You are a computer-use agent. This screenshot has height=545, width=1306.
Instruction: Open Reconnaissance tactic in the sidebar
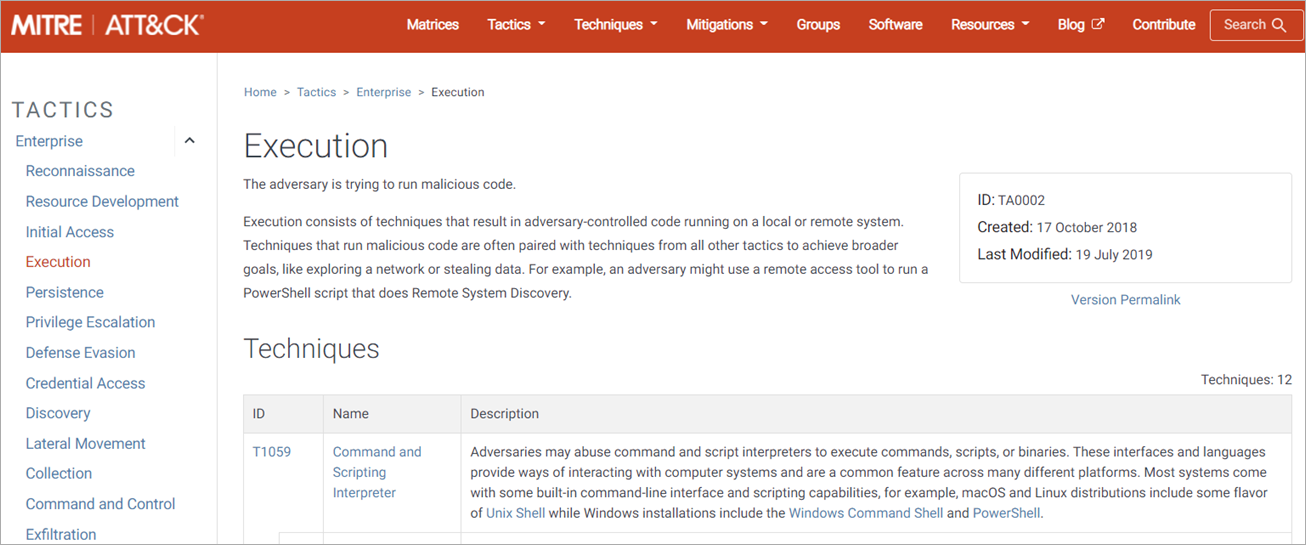tap(80, 171)
